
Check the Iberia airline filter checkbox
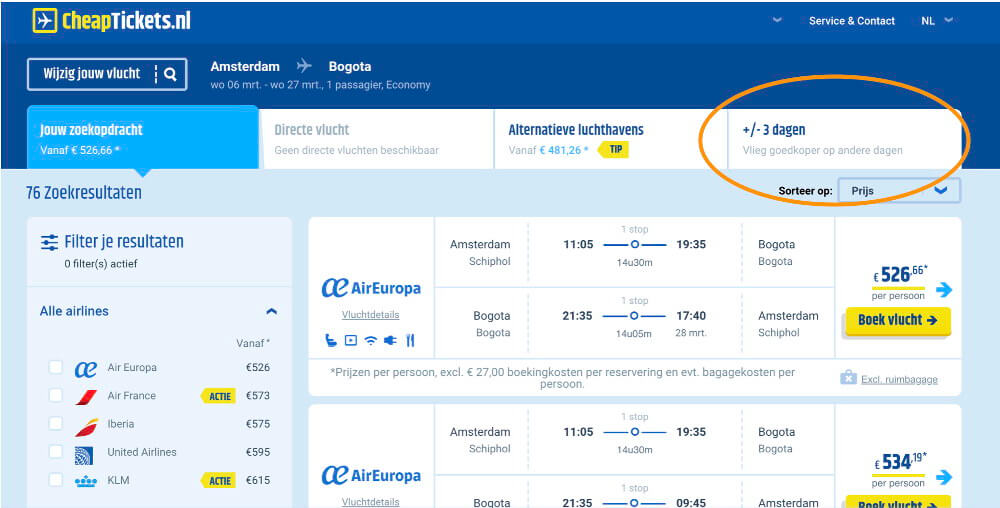(56, 424)
